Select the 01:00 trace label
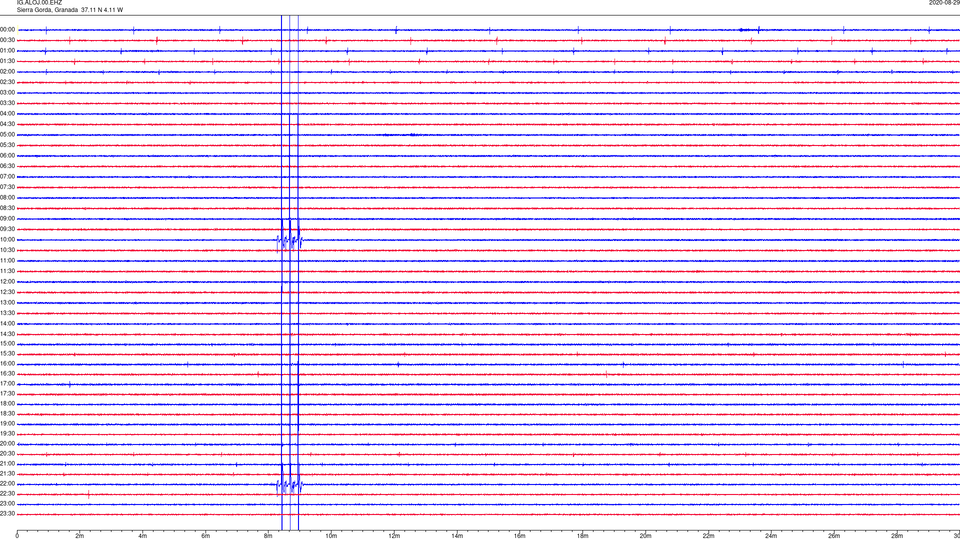This screenshot has height=540, width=960. [x=7, y=51]
